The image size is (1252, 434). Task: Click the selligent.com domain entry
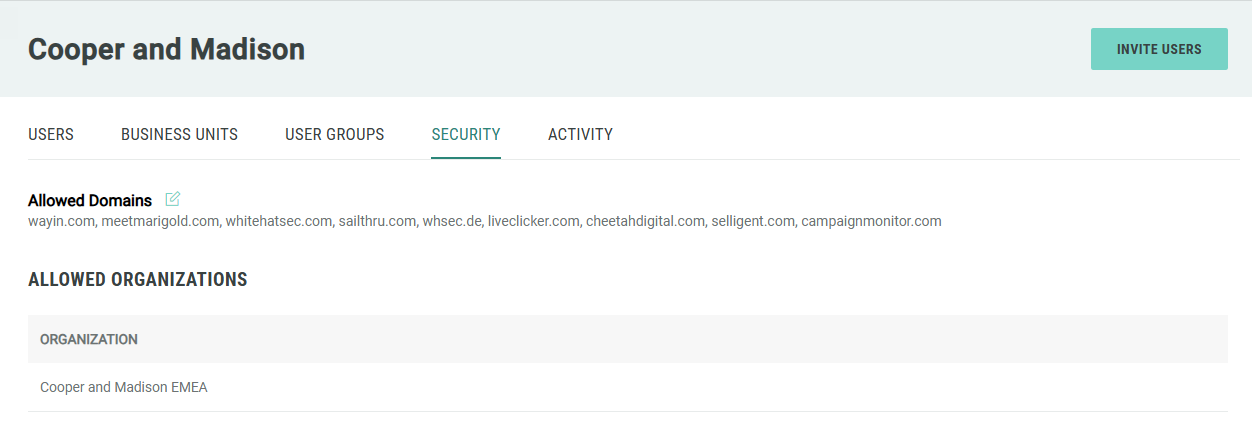click(x=752, y=221)
